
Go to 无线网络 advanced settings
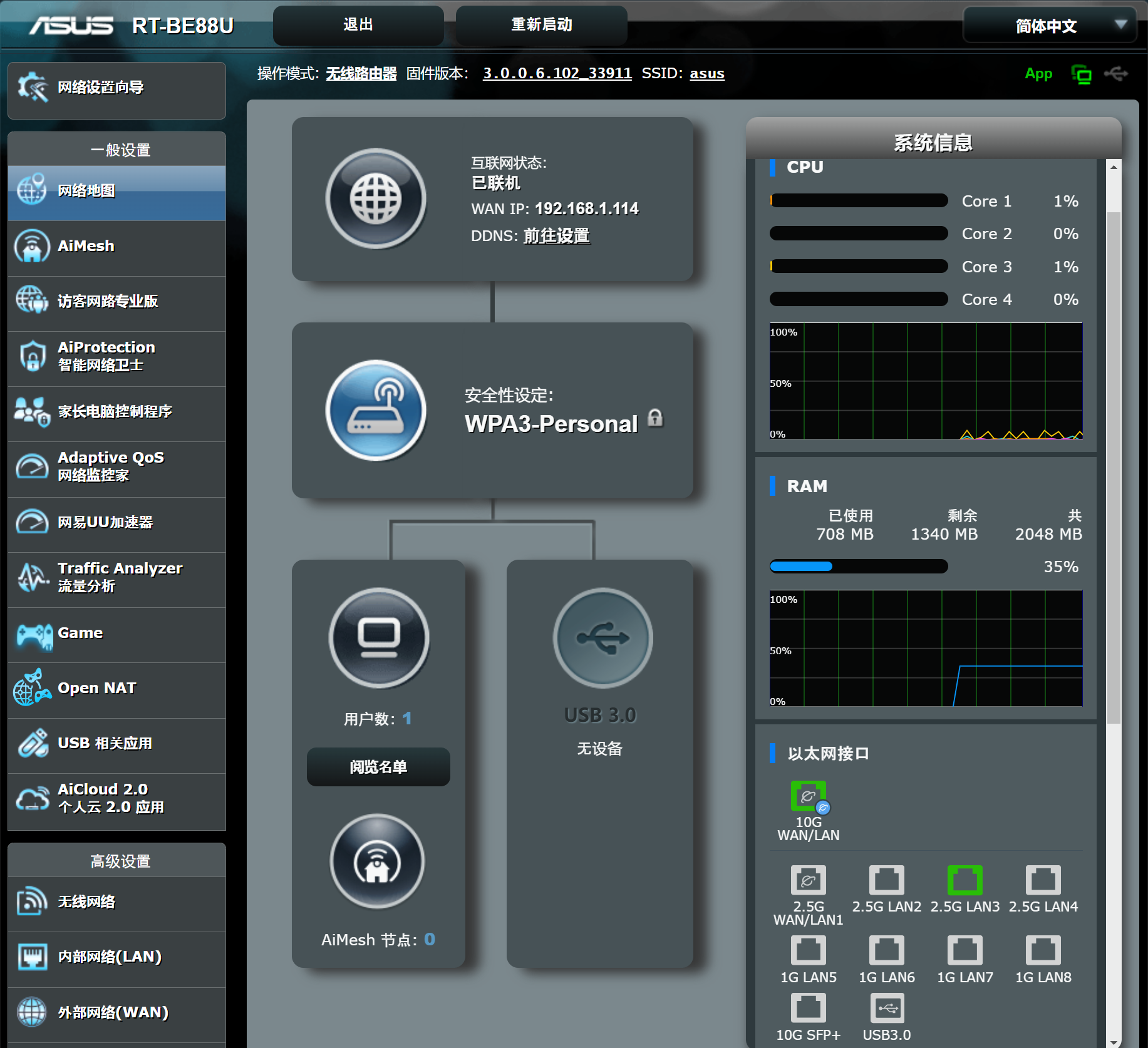pos(116,902)
